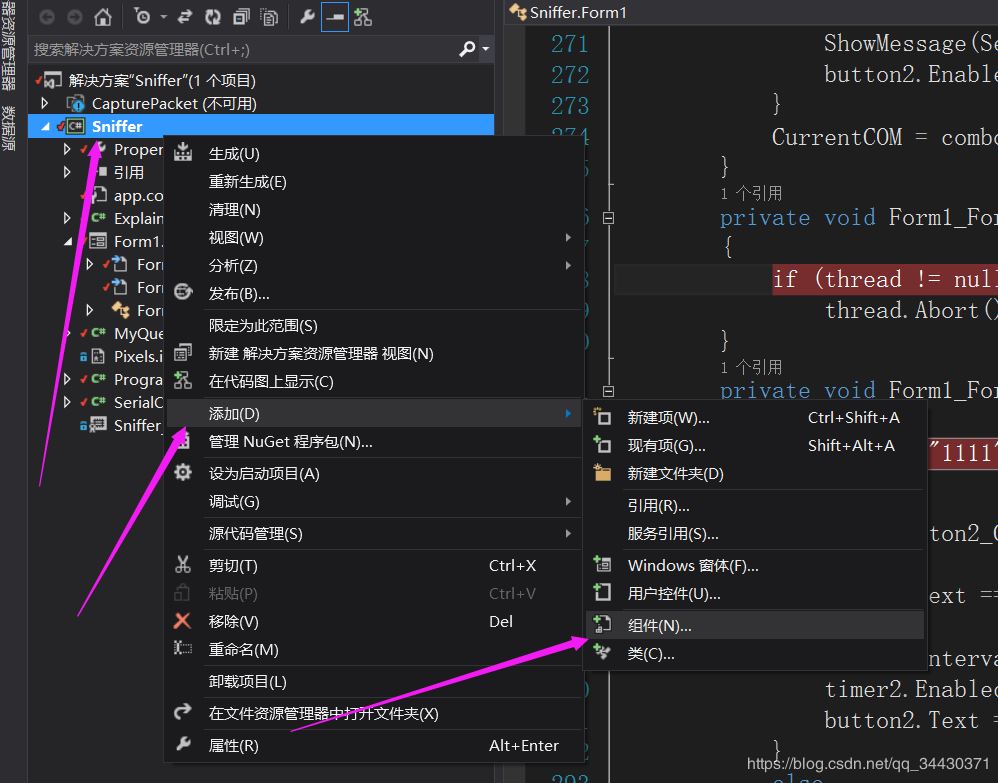The height and width of the screenshot is (783, 998).
Task: Select 剪切(T) to cut
Action: coord(374,565)
